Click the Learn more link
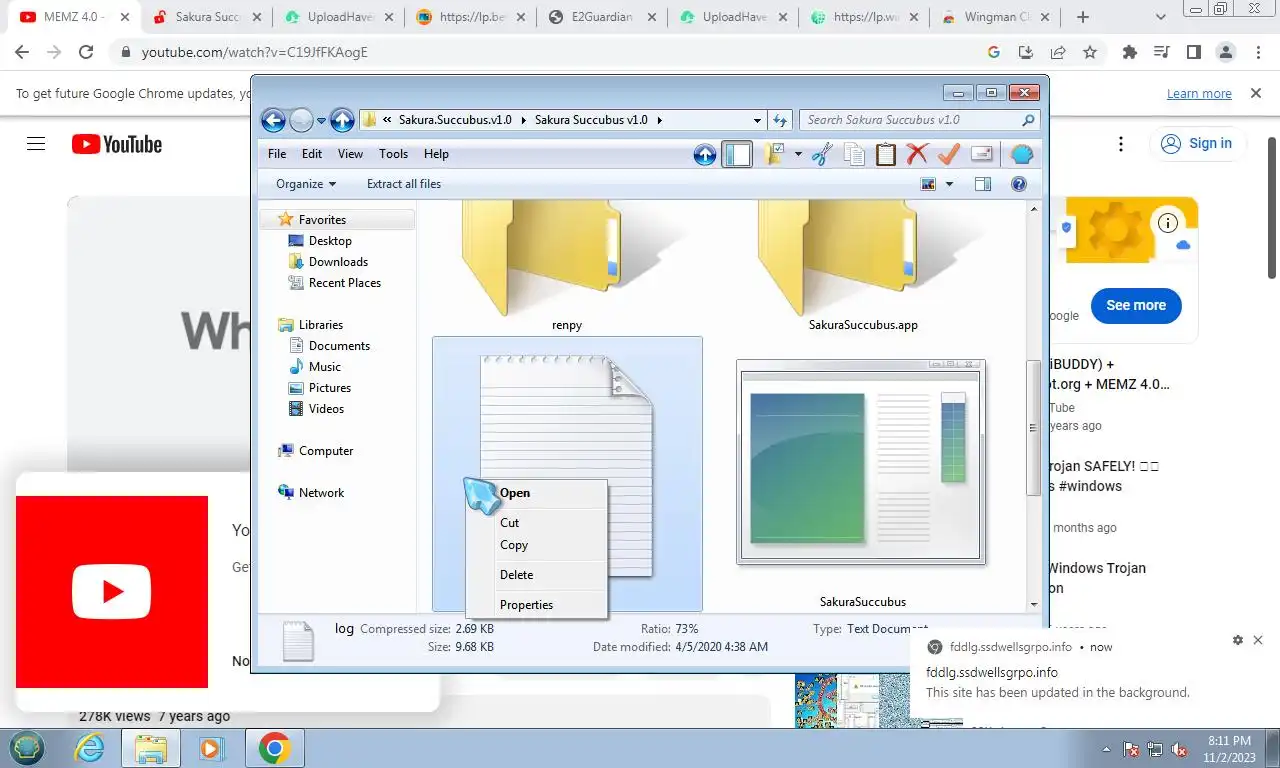The width and height of the screenshot is (1280, 768). (1199, 93)
